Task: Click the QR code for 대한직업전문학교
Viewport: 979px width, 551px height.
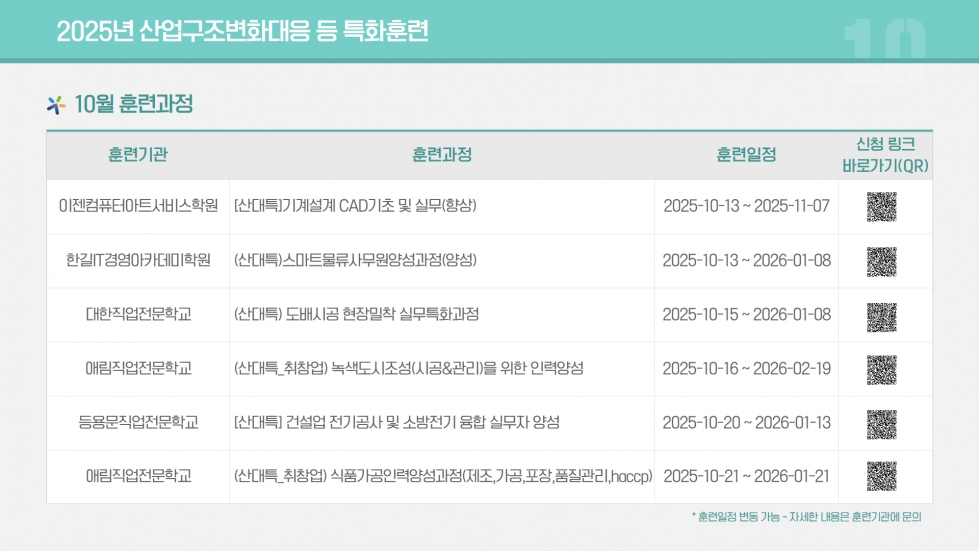Action: click(881, 315)
